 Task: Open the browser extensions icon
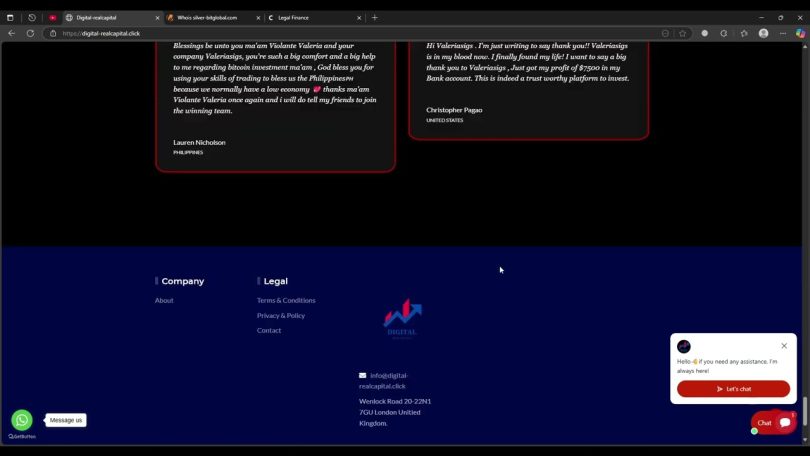724,33
